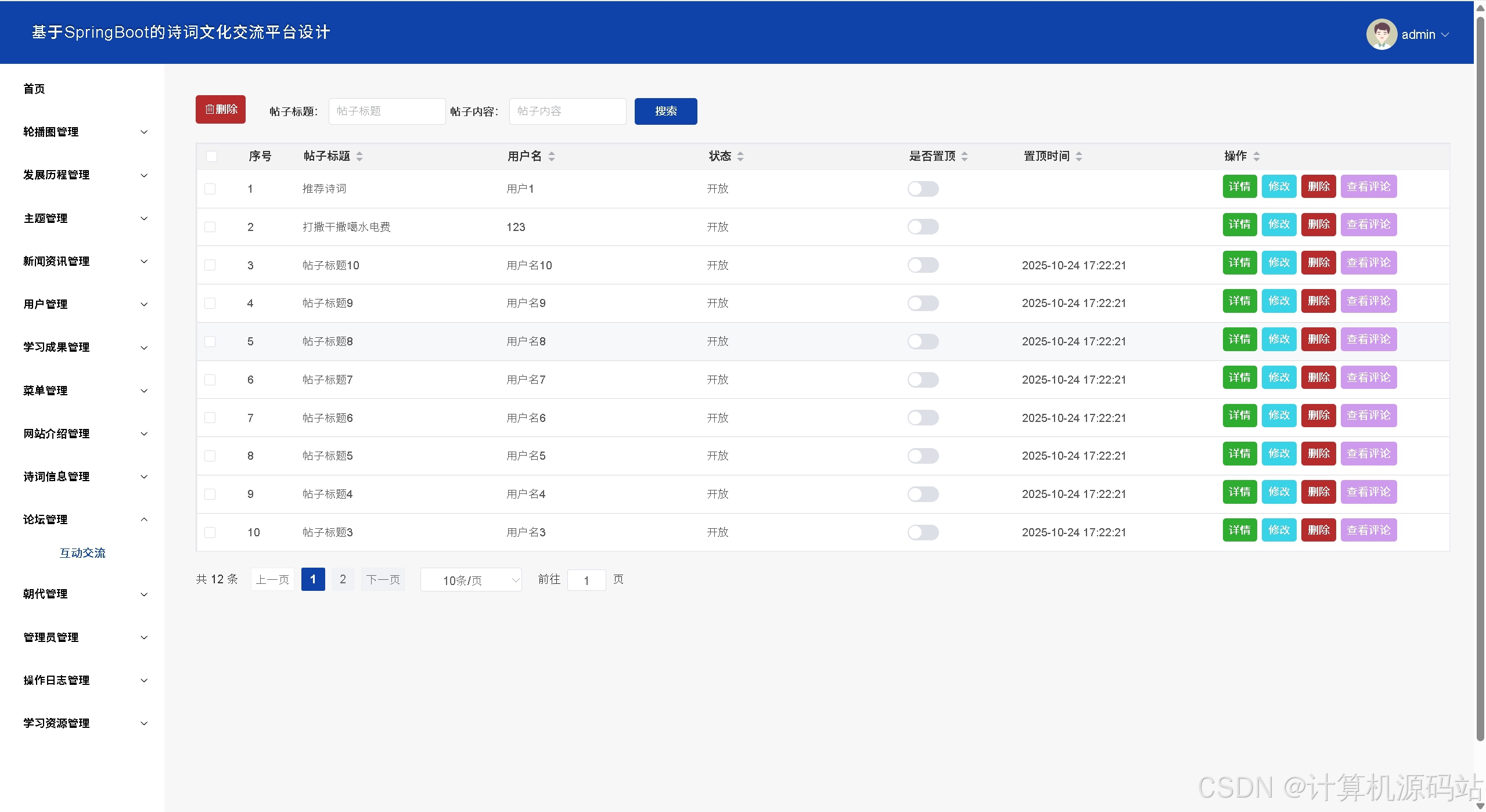Image resolution: width=1486 pixels, height=812 pixels.
Task: Sort table by 帖子标题 column arrows
Action: click(x=359, y=156)
